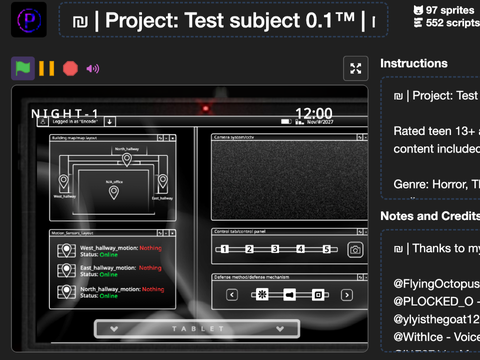Click the Notes and Credits heading
Screen dimensions: 480x360
click(430, 216)
